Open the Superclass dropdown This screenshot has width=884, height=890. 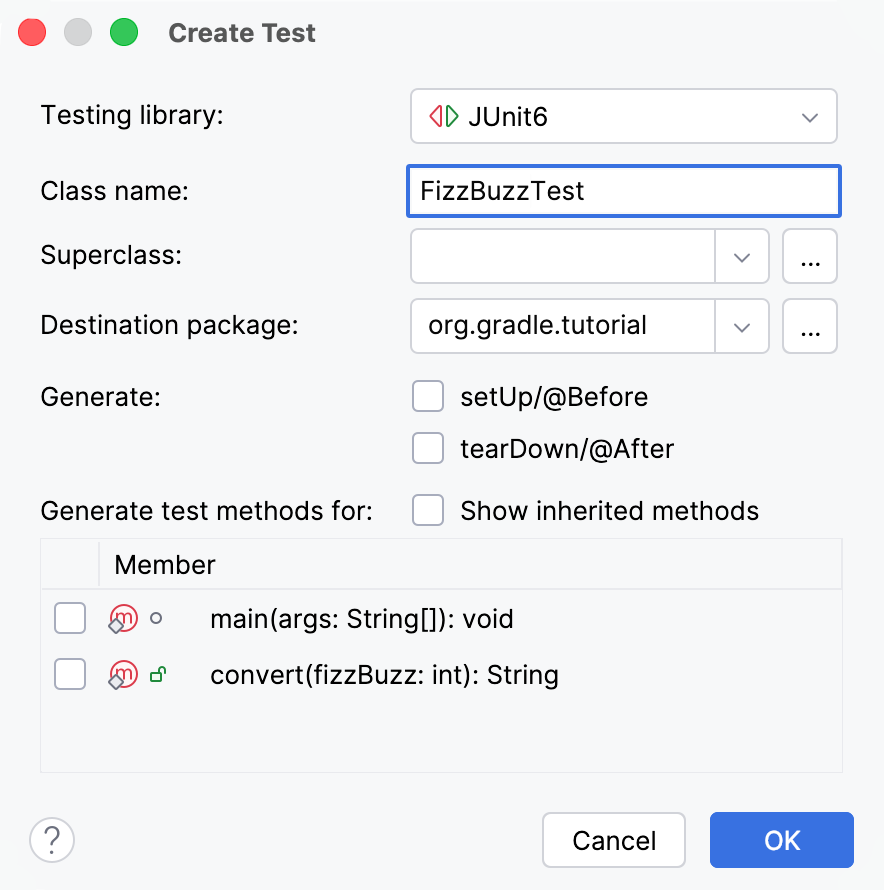coord(742,256)
